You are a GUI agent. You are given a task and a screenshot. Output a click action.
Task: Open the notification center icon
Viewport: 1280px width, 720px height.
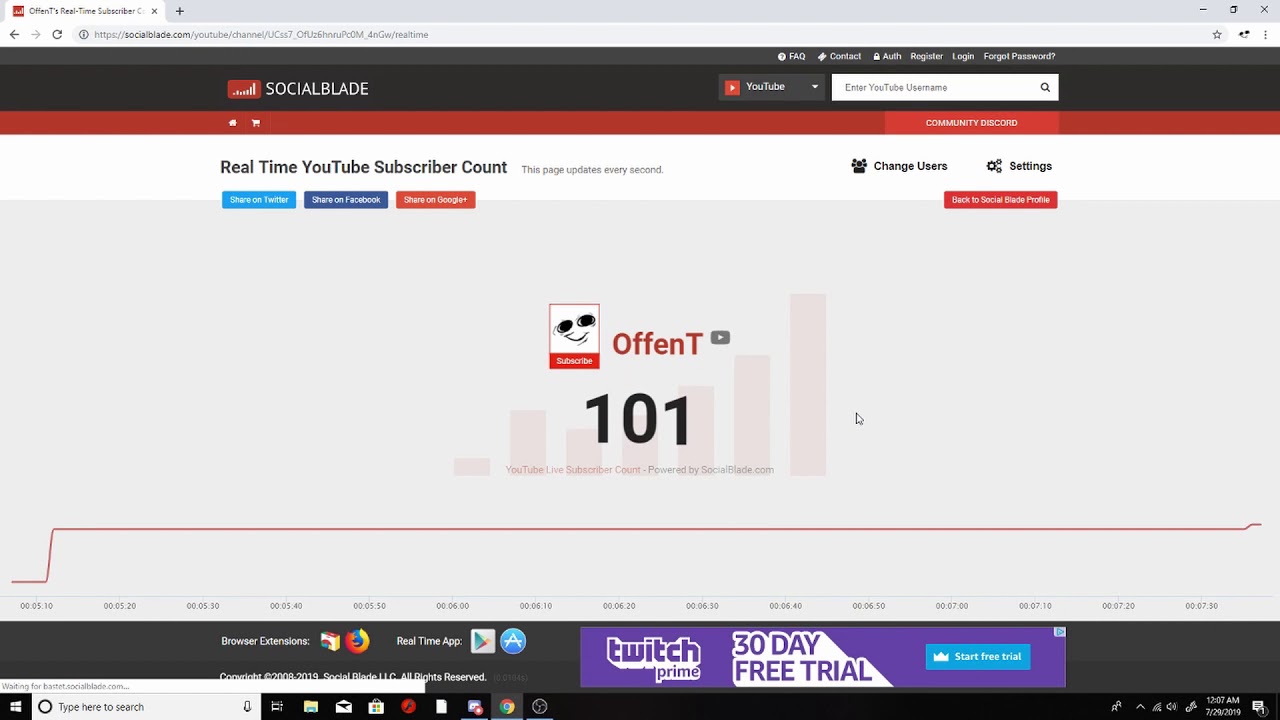(1258, 707)
